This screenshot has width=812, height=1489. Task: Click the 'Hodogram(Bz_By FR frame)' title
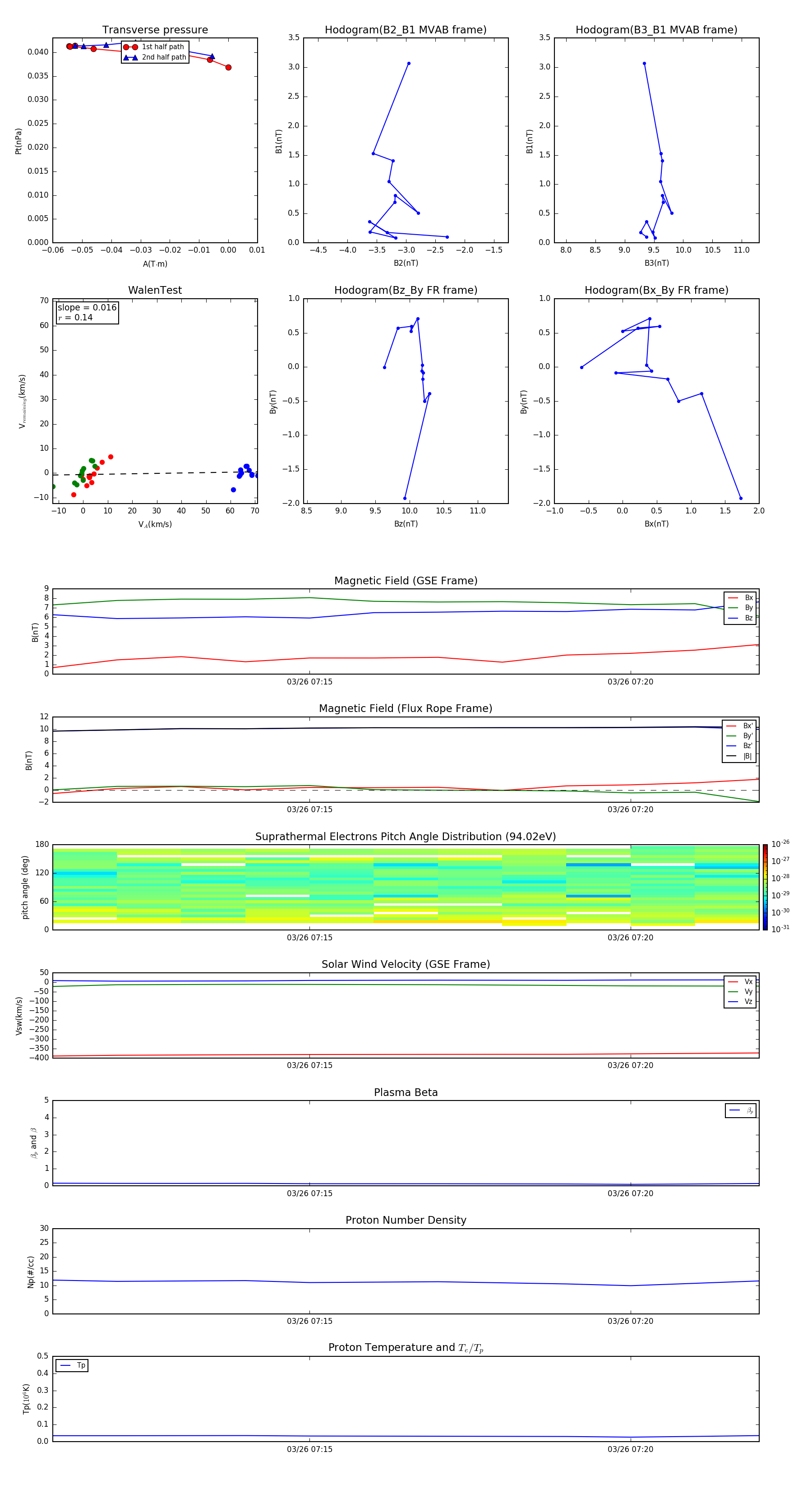[x=406, y=290]
